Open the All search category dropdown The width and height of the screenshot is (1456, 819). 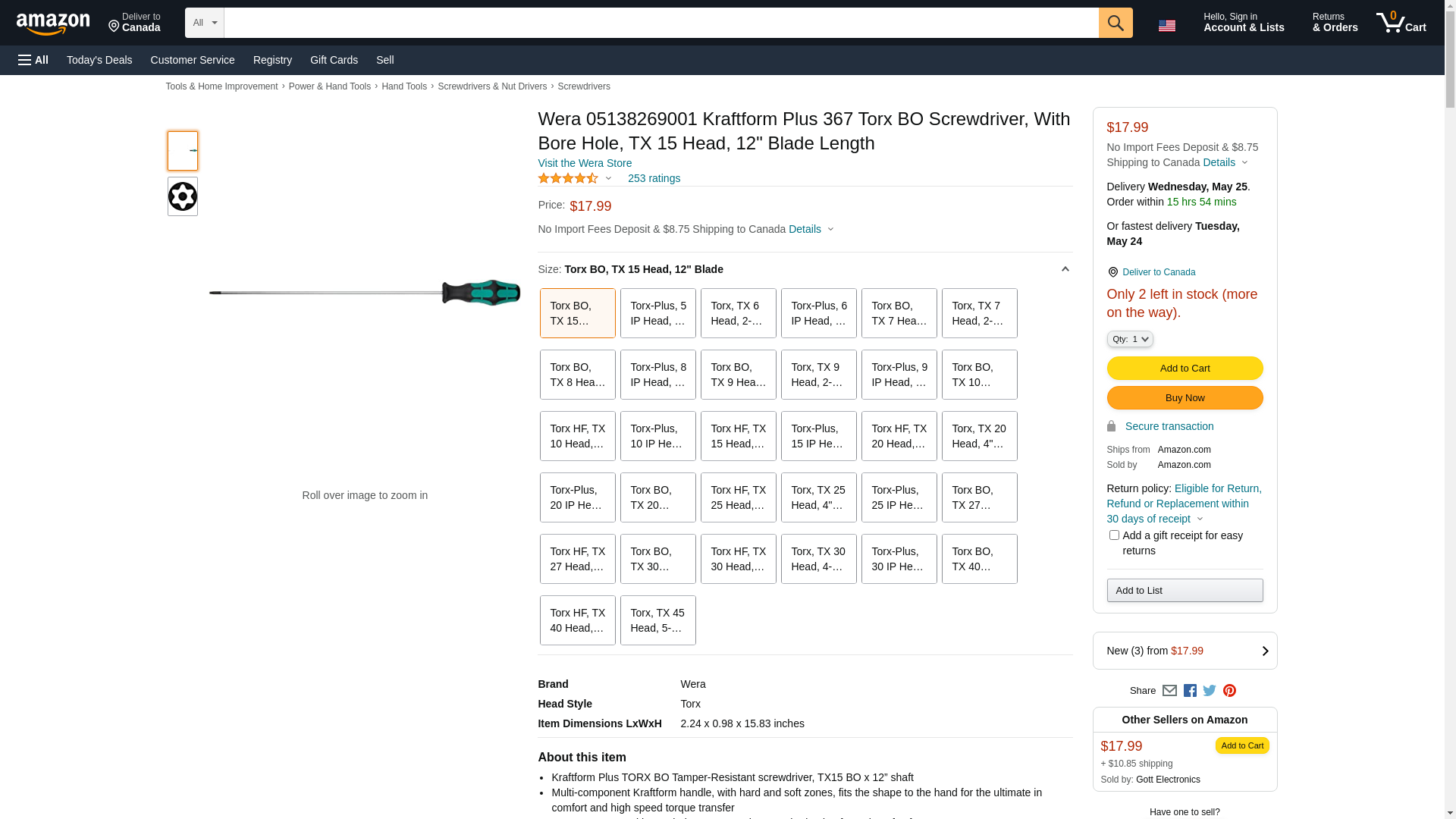[204, 23]
